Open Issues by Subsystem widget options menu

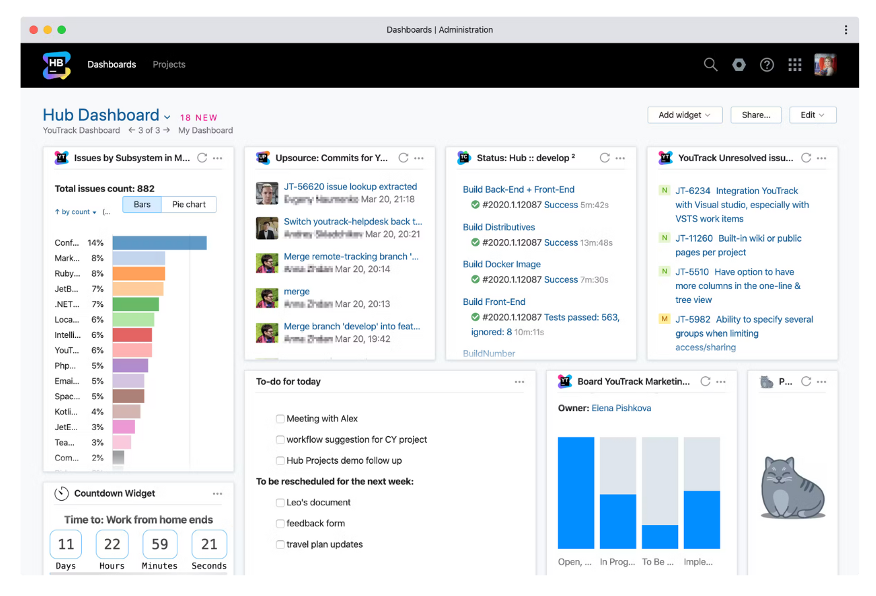[x=217, y=158]
